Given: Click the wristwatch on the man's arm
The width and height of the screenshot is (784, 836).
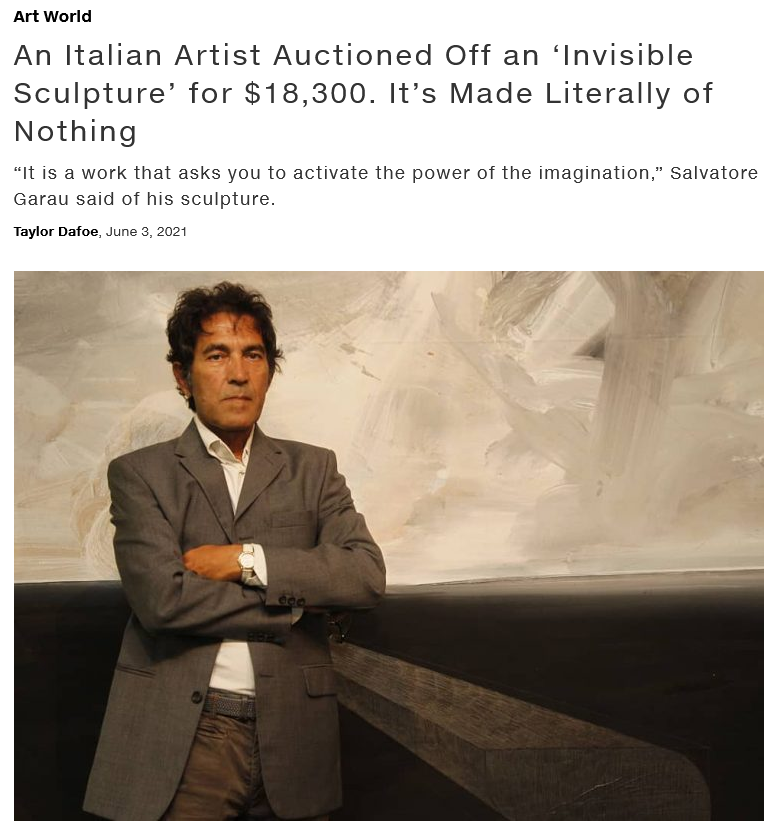Looking at the screenshot, I should (247, 561).
